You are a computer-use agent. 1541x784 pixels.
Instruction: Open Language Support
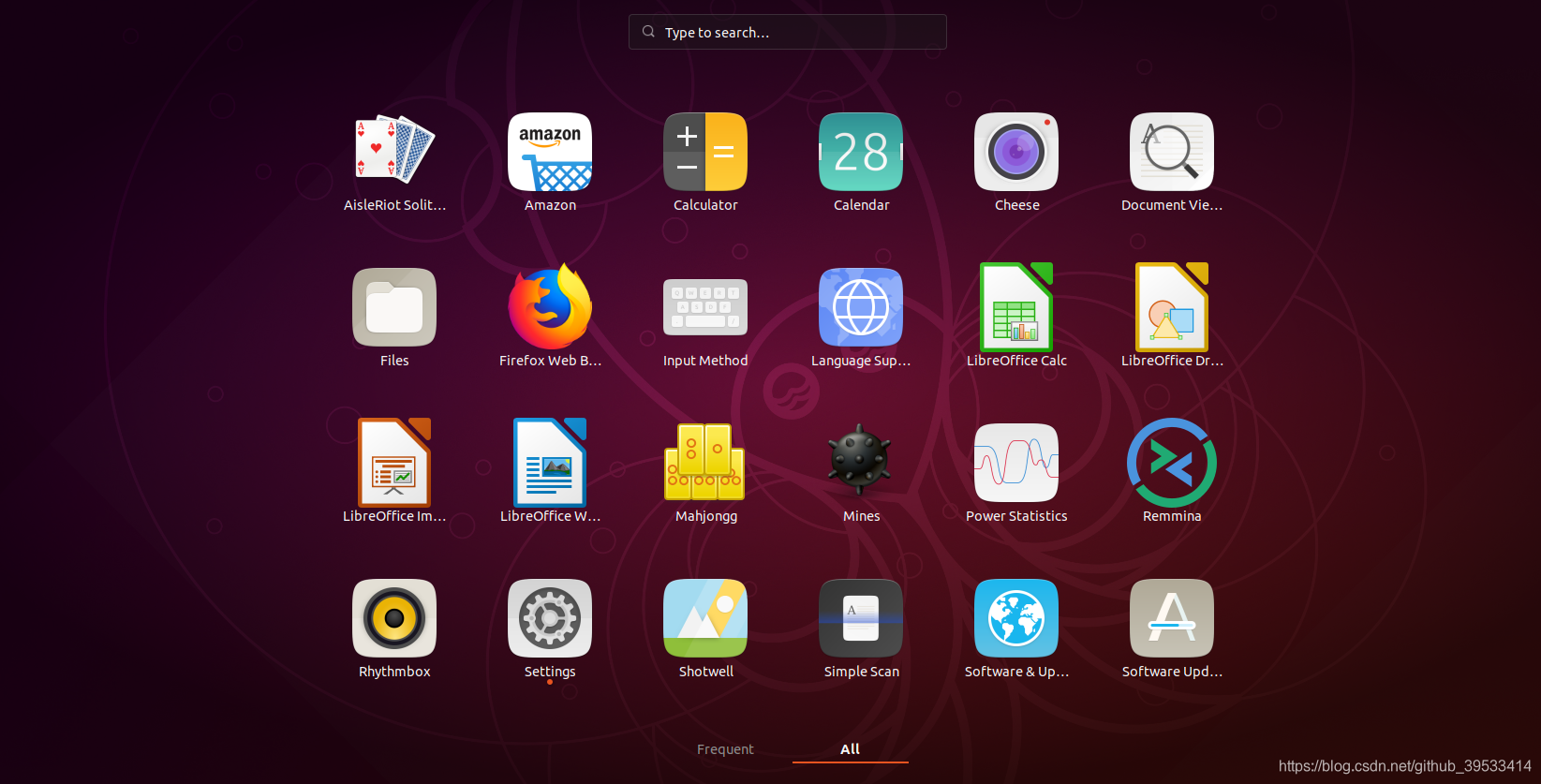[x=861, y=307]
